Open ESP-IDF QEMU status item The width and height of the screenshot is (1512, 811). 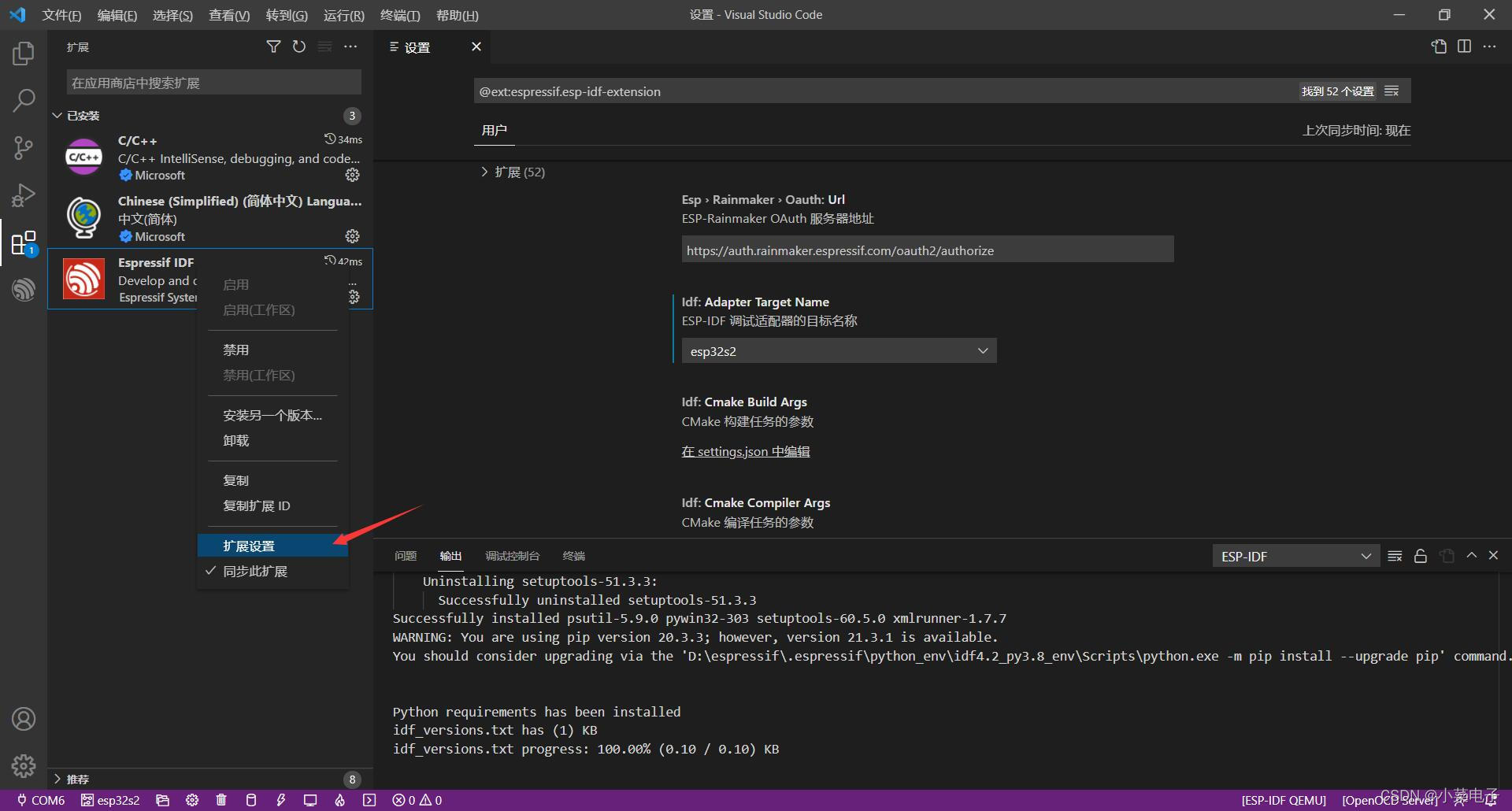tap(1284, 800)
